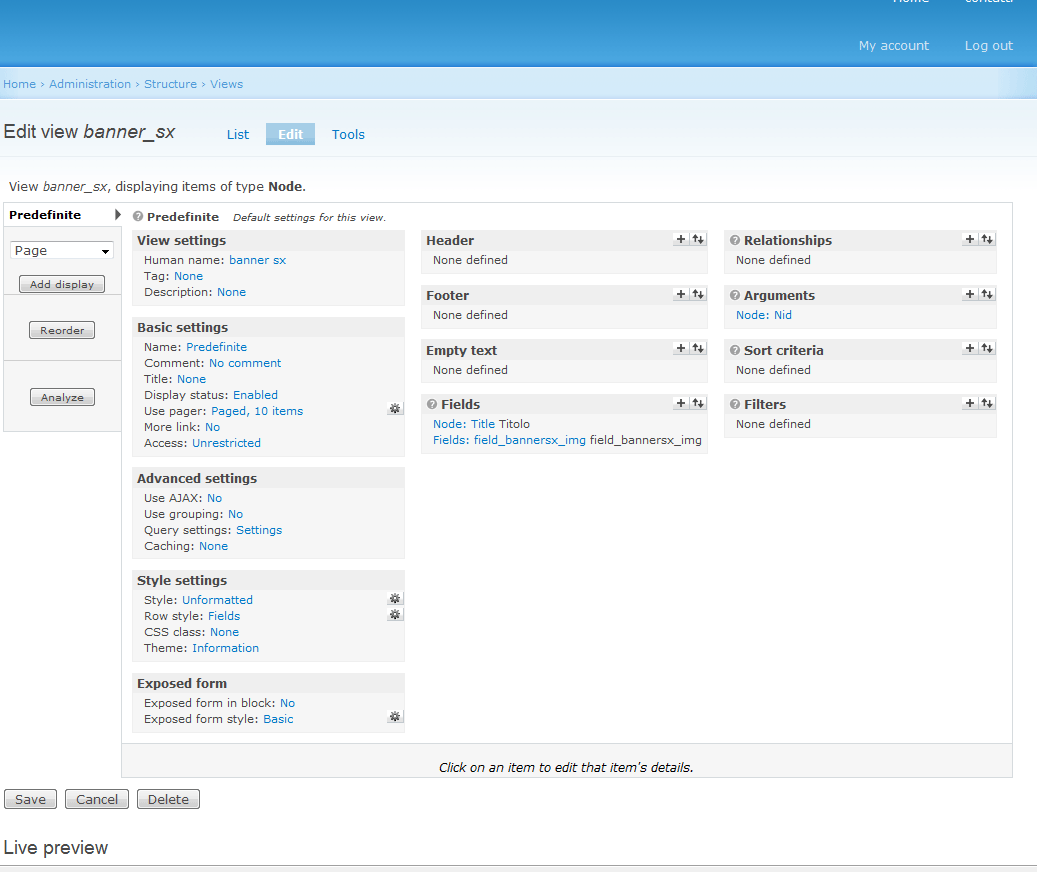Open the Page display type dropdown
The height and width of the screenshot is (872, 1037).
point(62,251)
